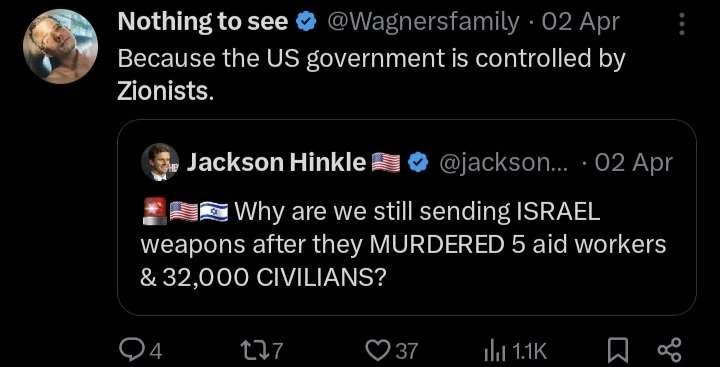The height and width of the screenshot is (367, 720).
Task: Open the reply comment icon
Action: 130,351
